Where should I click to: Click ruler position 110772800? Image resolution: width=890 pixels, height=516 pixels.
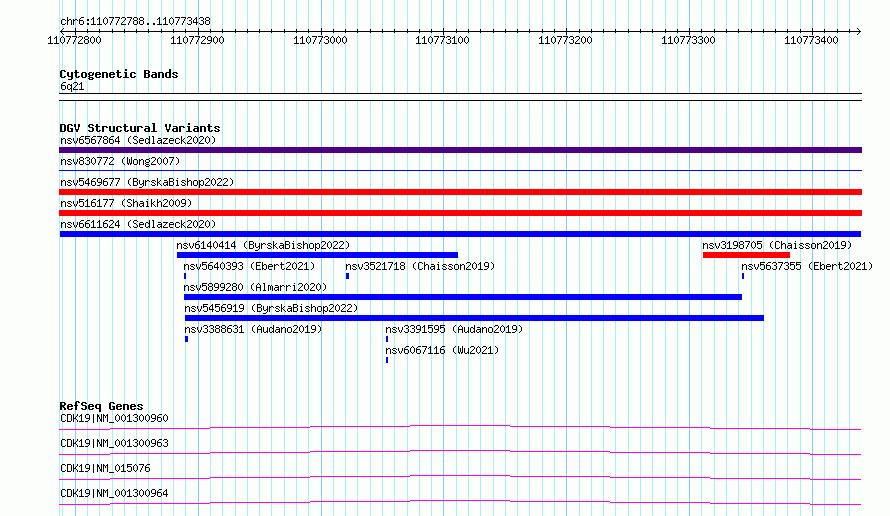74,40
